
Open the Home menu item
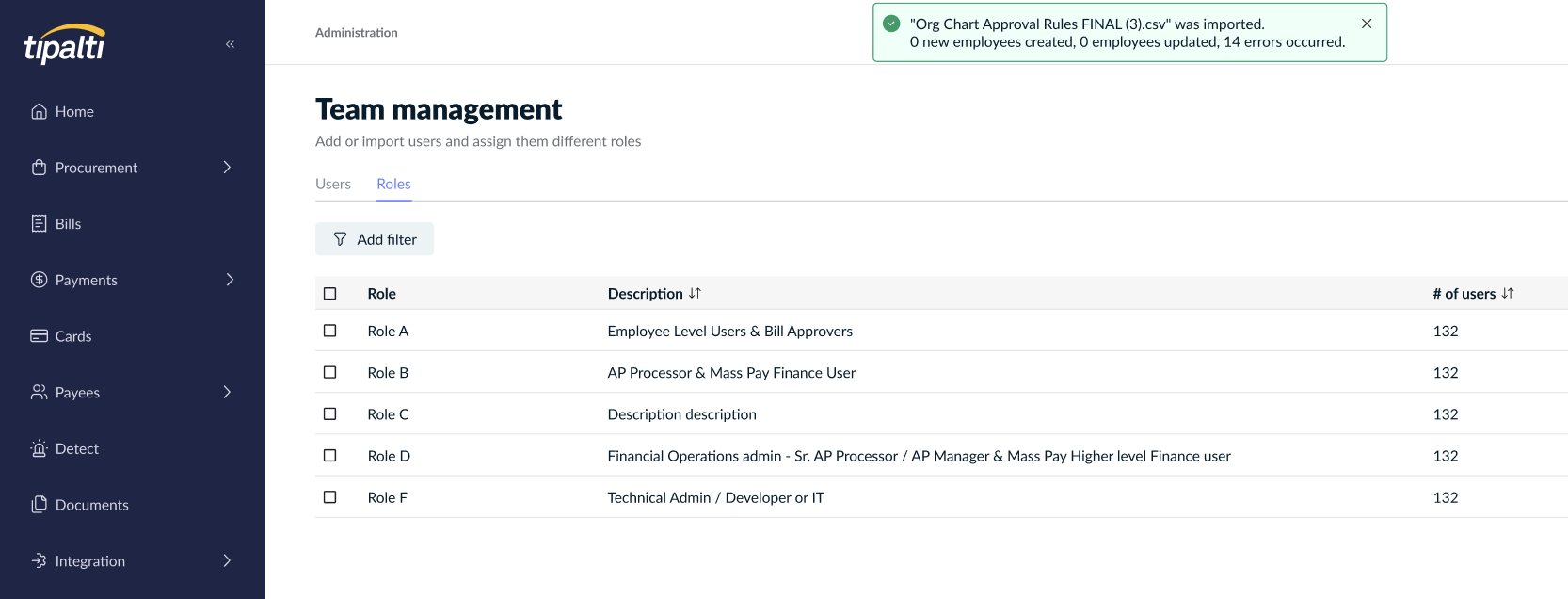(x=74, y=111)
